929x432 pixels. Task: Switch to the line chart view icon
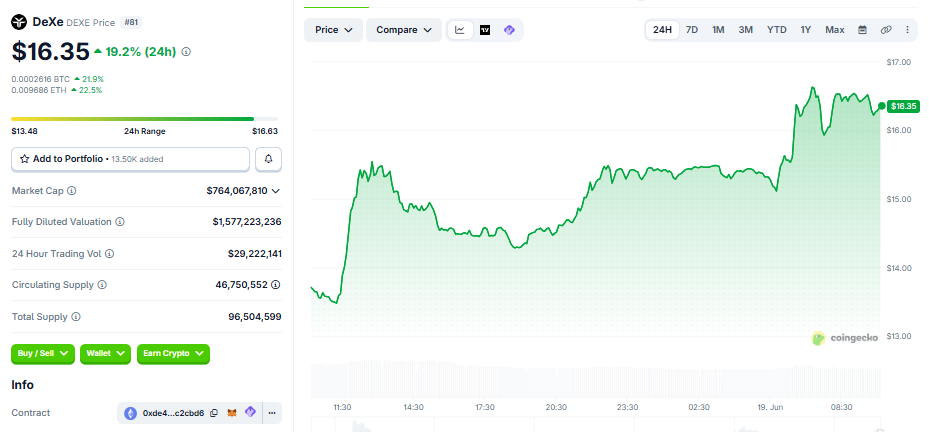pyautogui.click(x=460, y=30)
